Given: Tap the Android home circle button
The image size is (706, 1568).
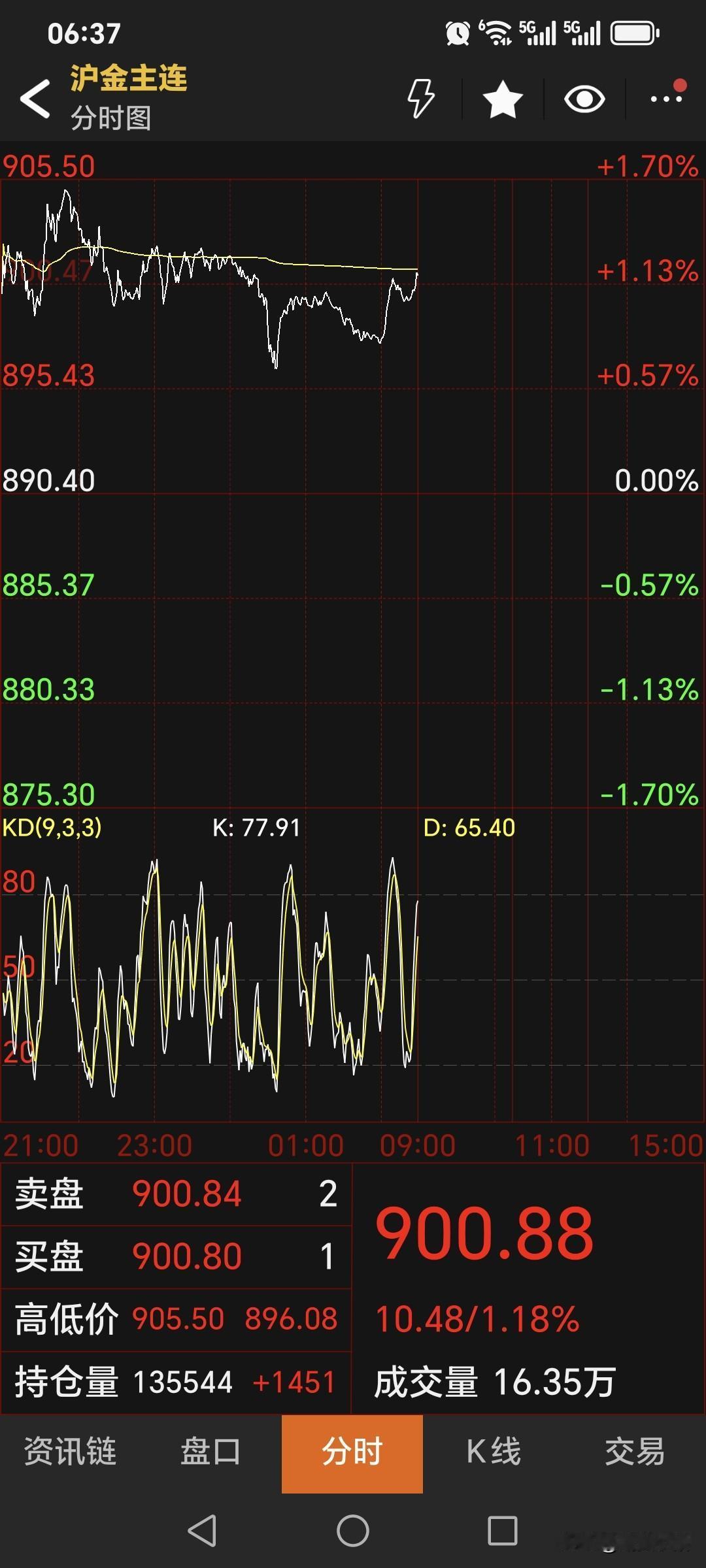Looking at the screenshot, I should point(353,1531).
